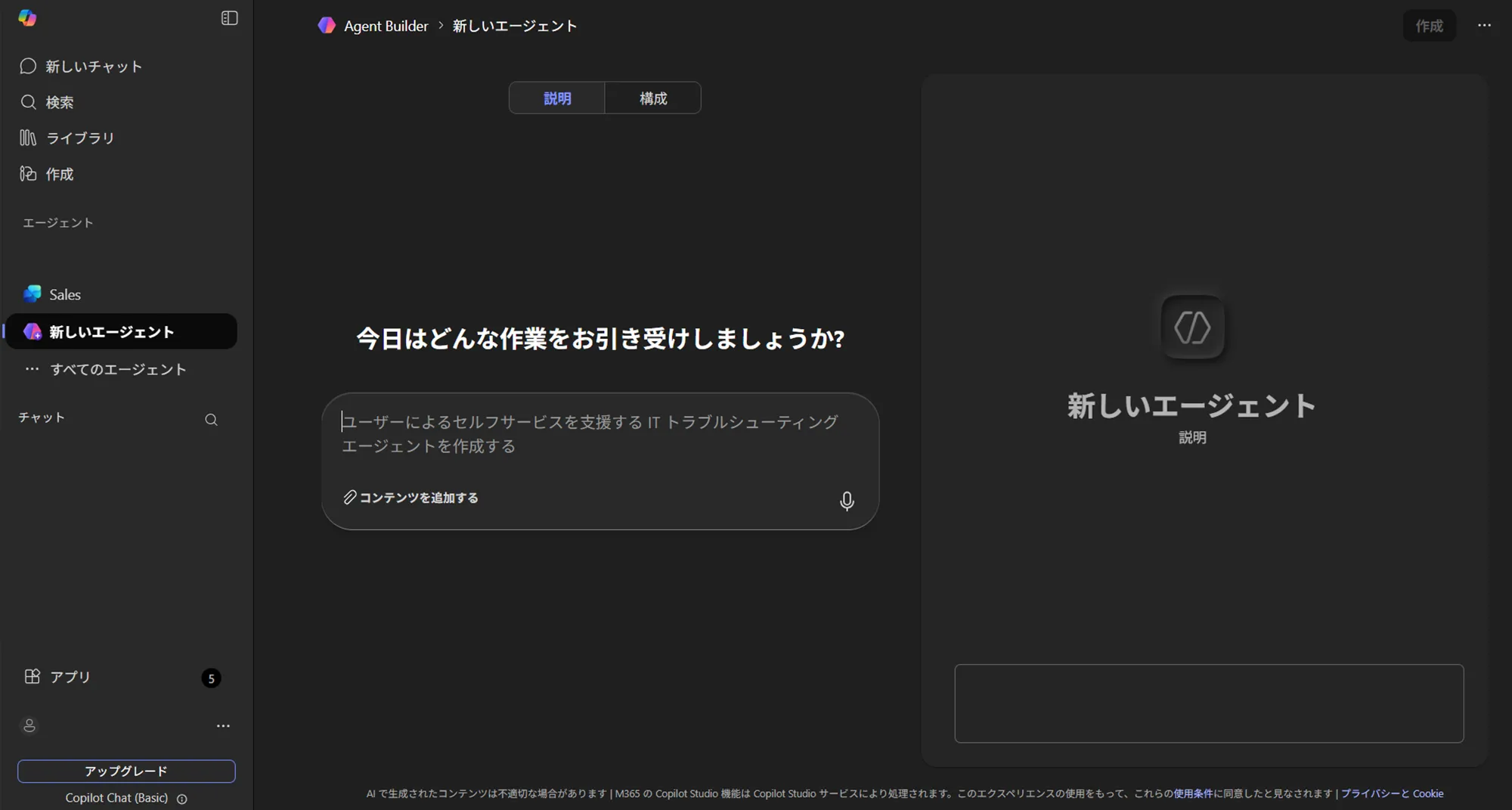1512x810 pixels.
Task: Open the 使用条件 link
Action: (1192, 793)
